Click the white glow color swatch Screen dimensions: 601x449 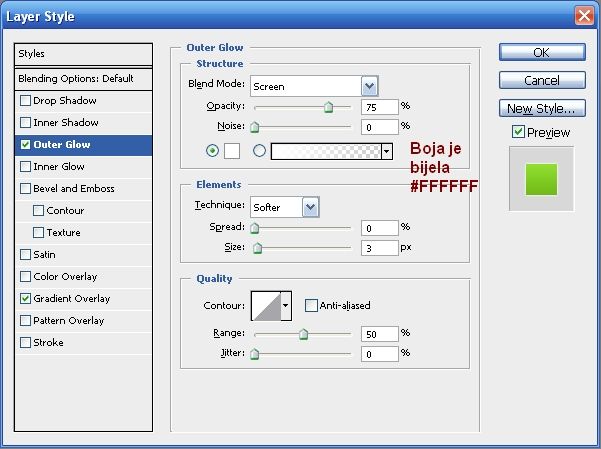(232, 151)
